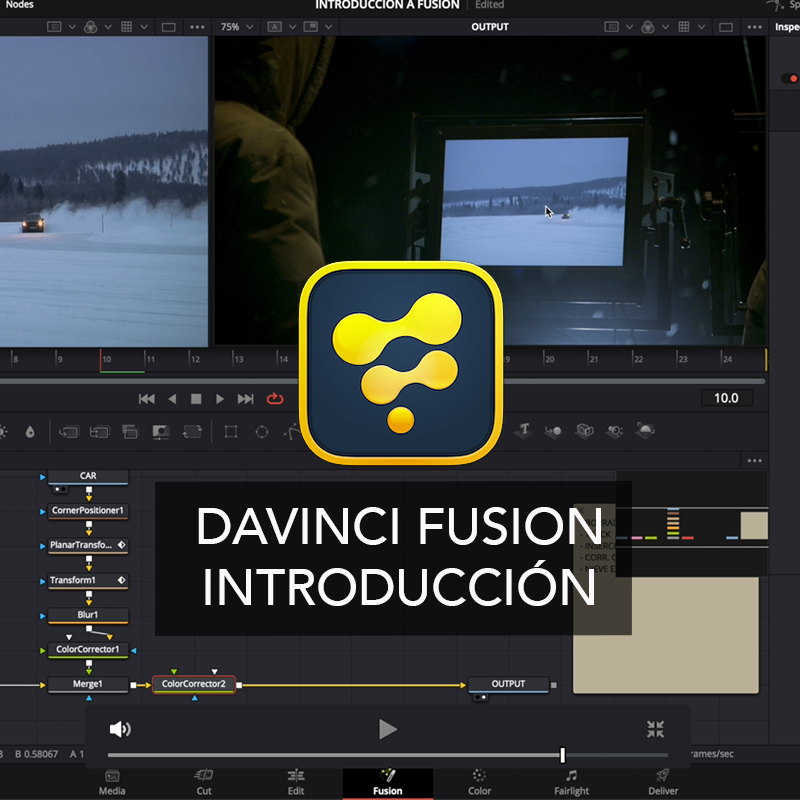Viewport: 800px width, 800px height.
Task: Switch to the Edit page
Action: (296, 783)
